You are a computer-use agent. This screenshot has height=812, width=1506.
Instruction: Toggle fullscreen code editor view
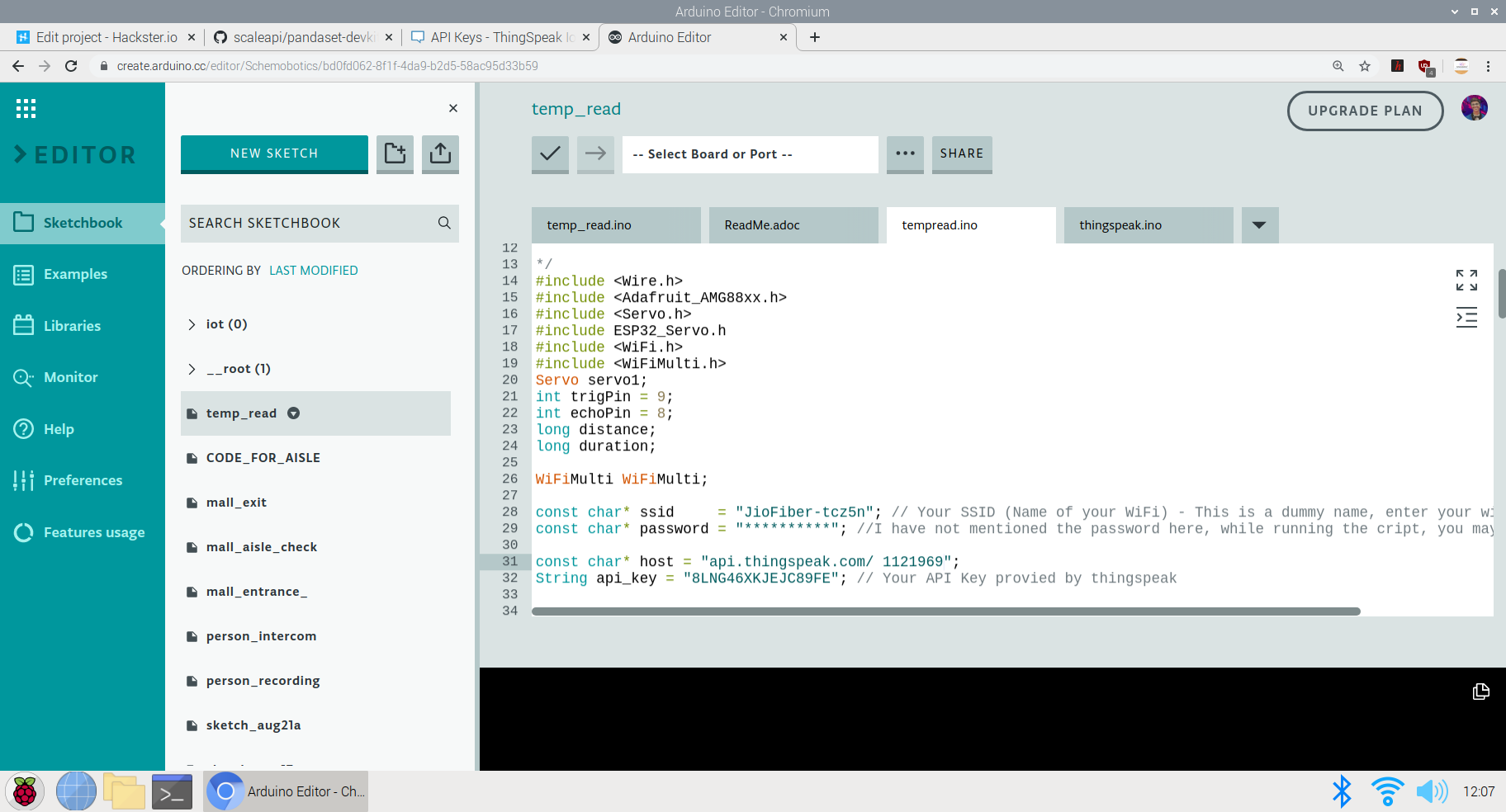point(1466,281)
